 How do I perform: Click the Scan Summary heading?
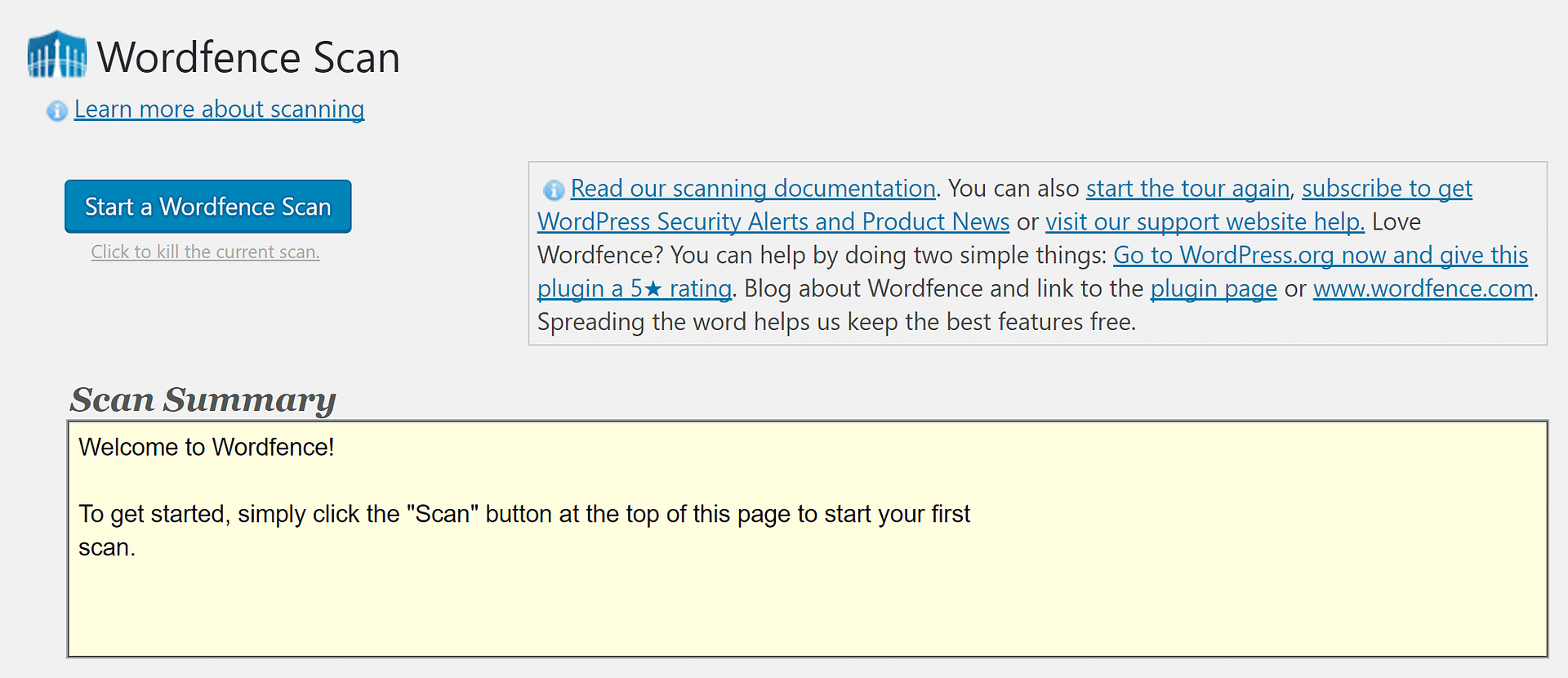click(203, 399)
